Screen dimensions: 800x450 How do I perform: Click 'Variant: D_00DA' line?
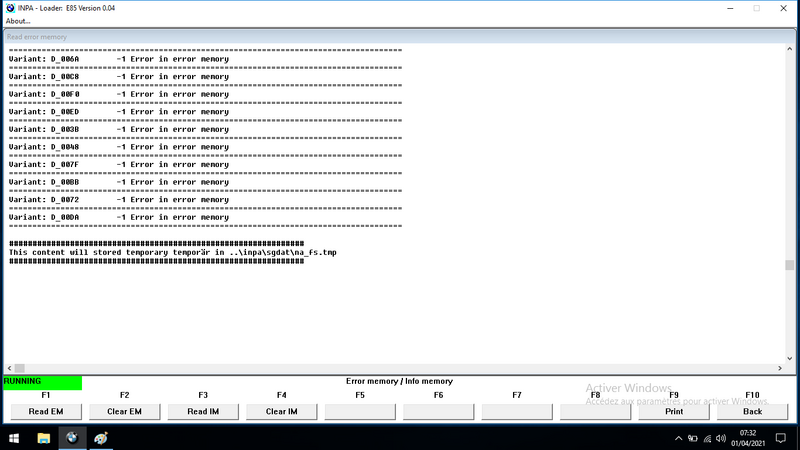(x=118, y=217)
